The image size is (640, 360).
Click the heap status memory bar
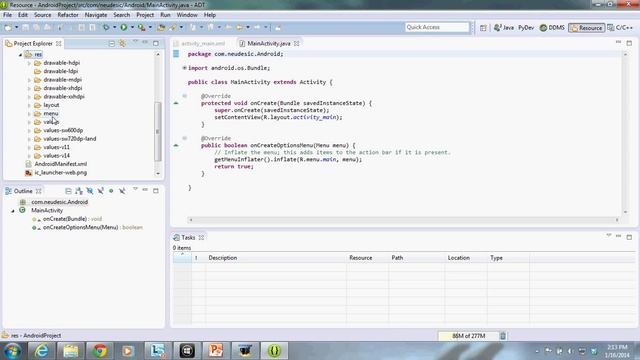(x=468, y=336)
